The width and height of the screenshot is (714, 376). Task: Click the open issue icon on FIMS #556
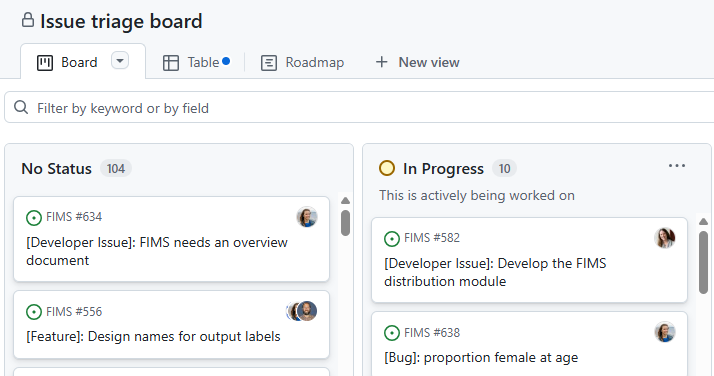pyautogui.click(x=34, y=312)
